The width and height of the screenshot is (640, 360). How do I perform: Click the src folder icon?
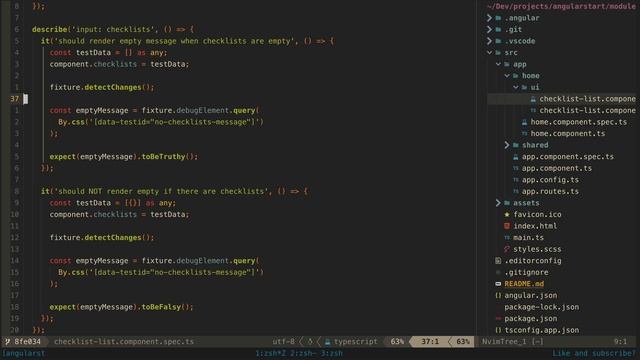[x=498, y=53]
